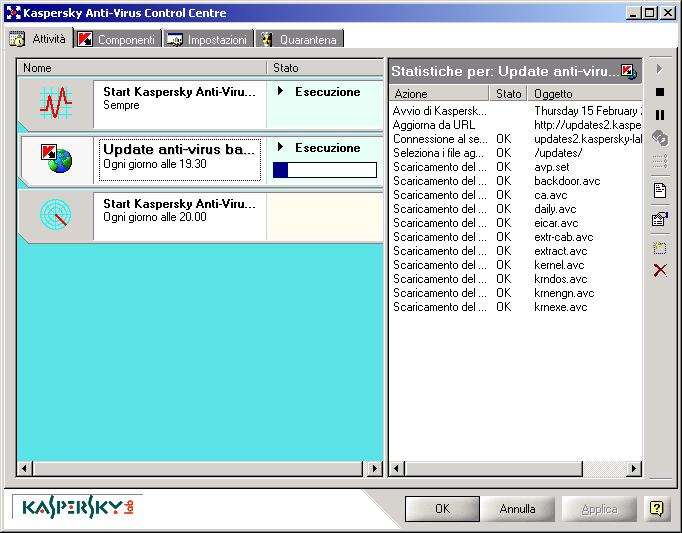
Task: Sort tasks by Stato column header
Action: click(324, 68)
